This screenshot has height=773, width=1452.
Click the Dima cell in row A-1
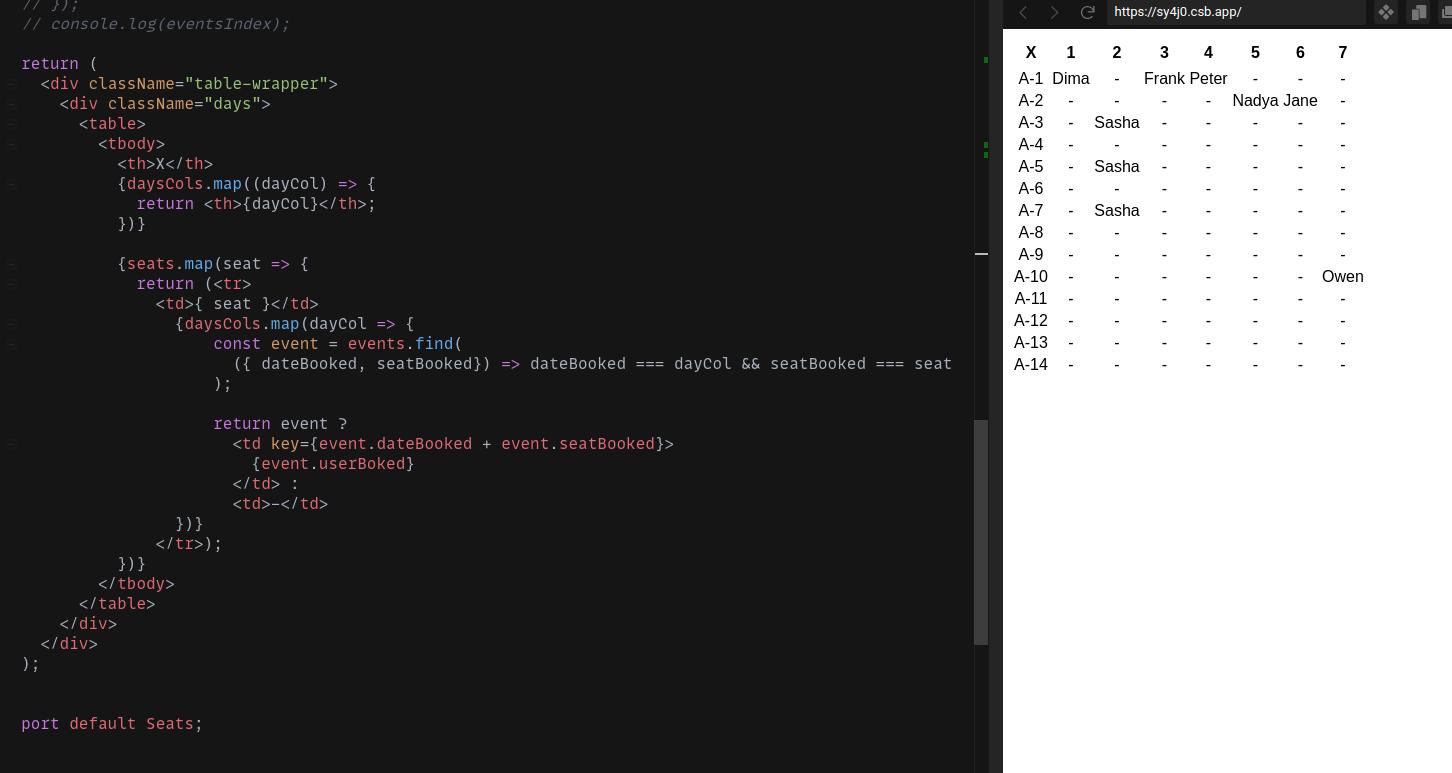click(1070, 78)
